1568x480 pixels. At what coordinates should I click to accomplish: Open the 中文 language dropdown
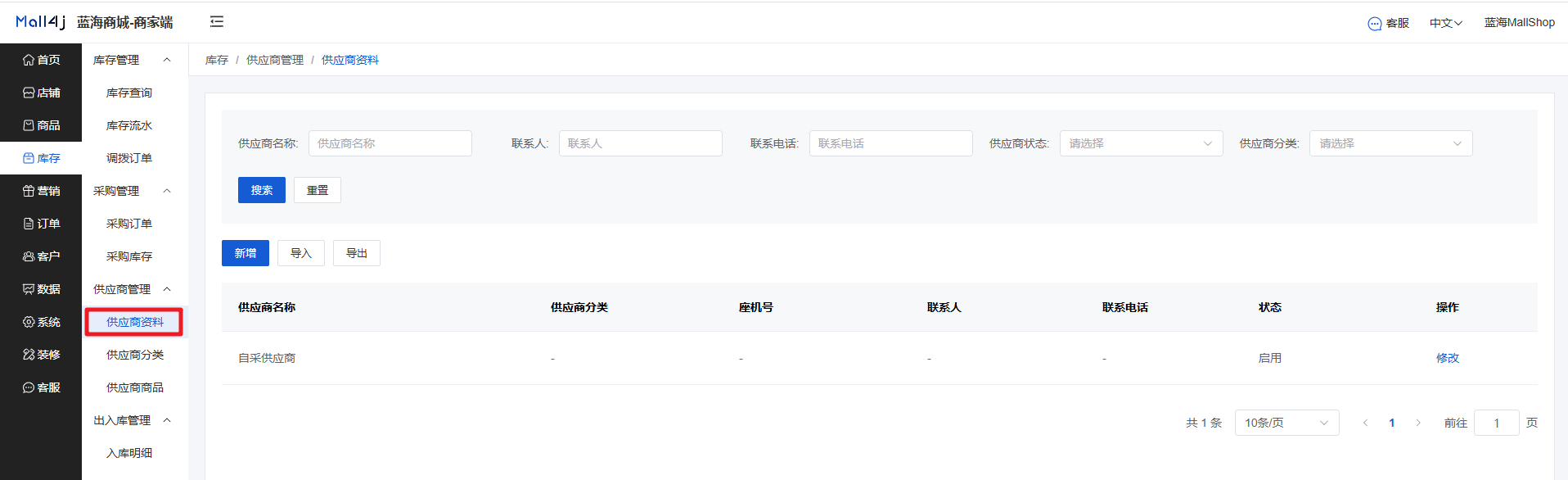pyautogui.click(x=1445, y=23)
